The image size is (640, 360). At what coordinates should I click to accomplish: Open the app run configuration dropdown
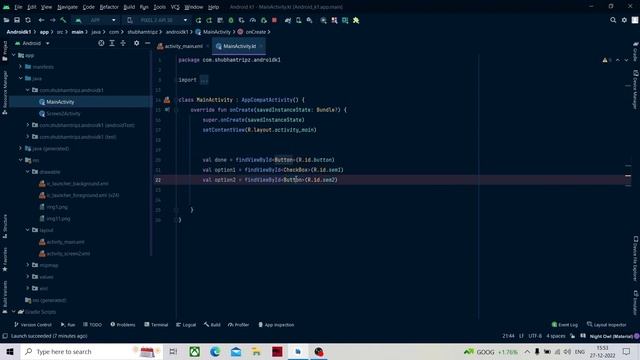pyautogui.click(x=96, y=20)
